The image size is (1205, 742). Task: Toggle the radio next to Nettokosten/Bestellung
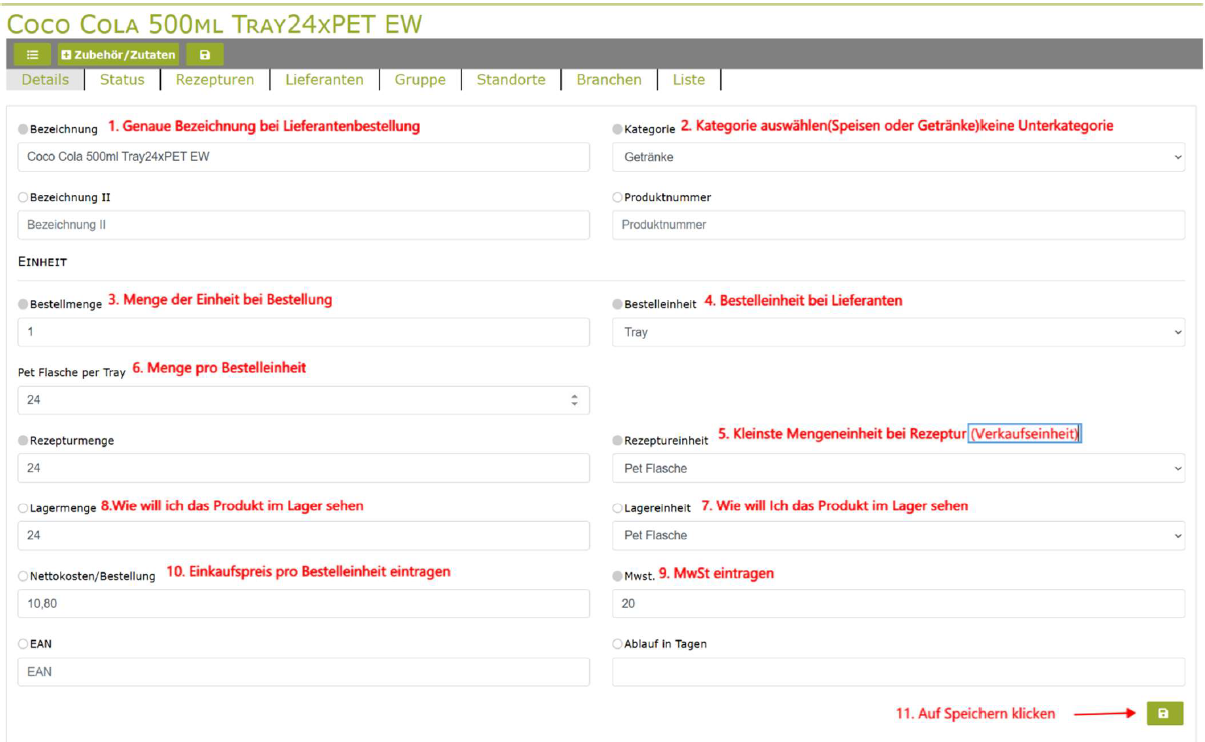coord(23,576)
